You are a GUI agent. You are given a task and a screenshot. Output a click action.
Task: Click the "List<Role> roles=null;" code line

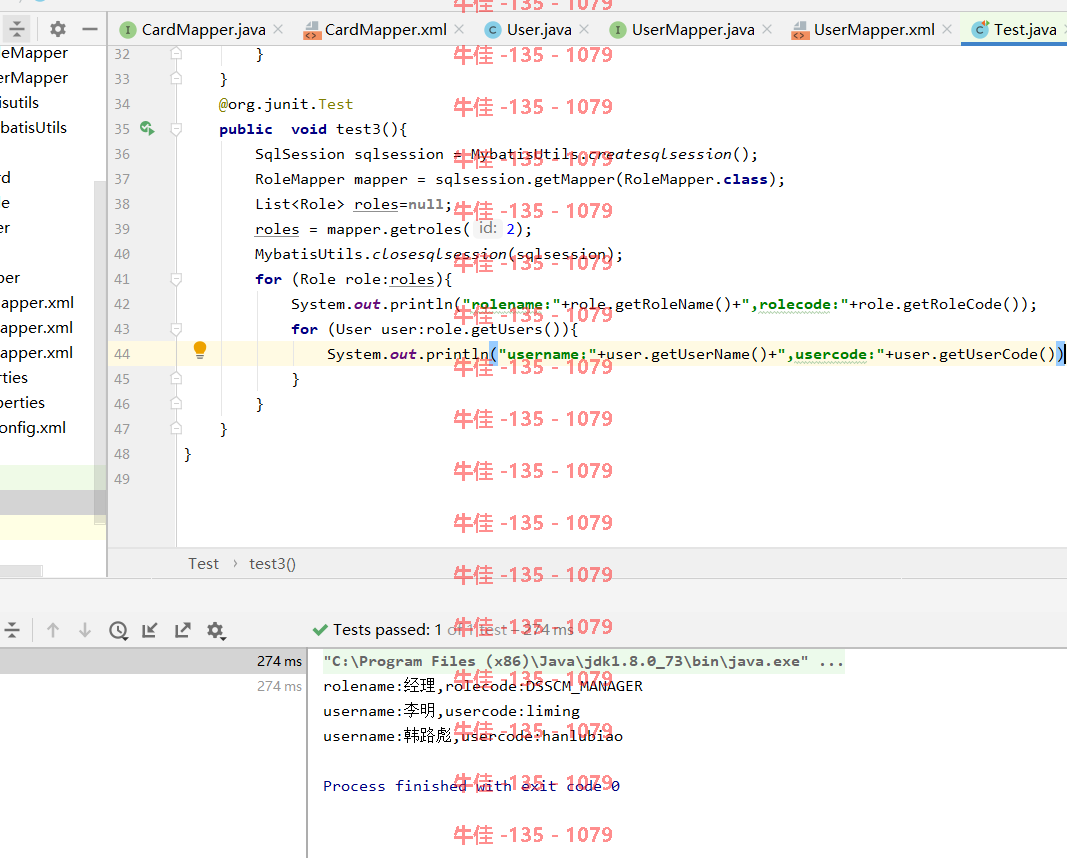[x=354, y=204]
